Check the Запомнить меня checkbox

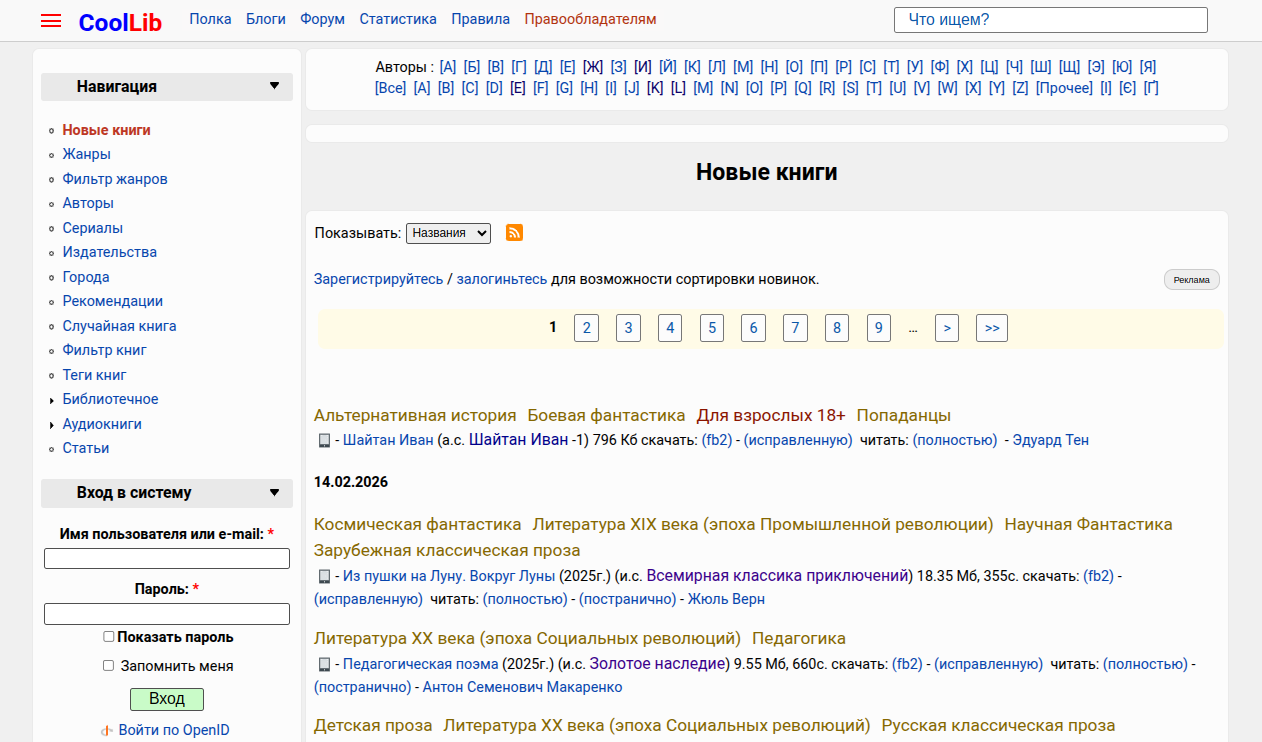(x=108, y=666)
